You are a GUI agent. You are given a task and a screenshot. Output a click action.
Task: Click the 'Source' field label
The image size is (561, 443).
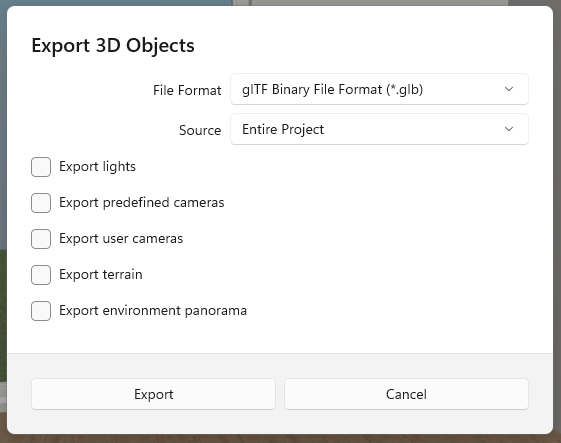point(200,130)
